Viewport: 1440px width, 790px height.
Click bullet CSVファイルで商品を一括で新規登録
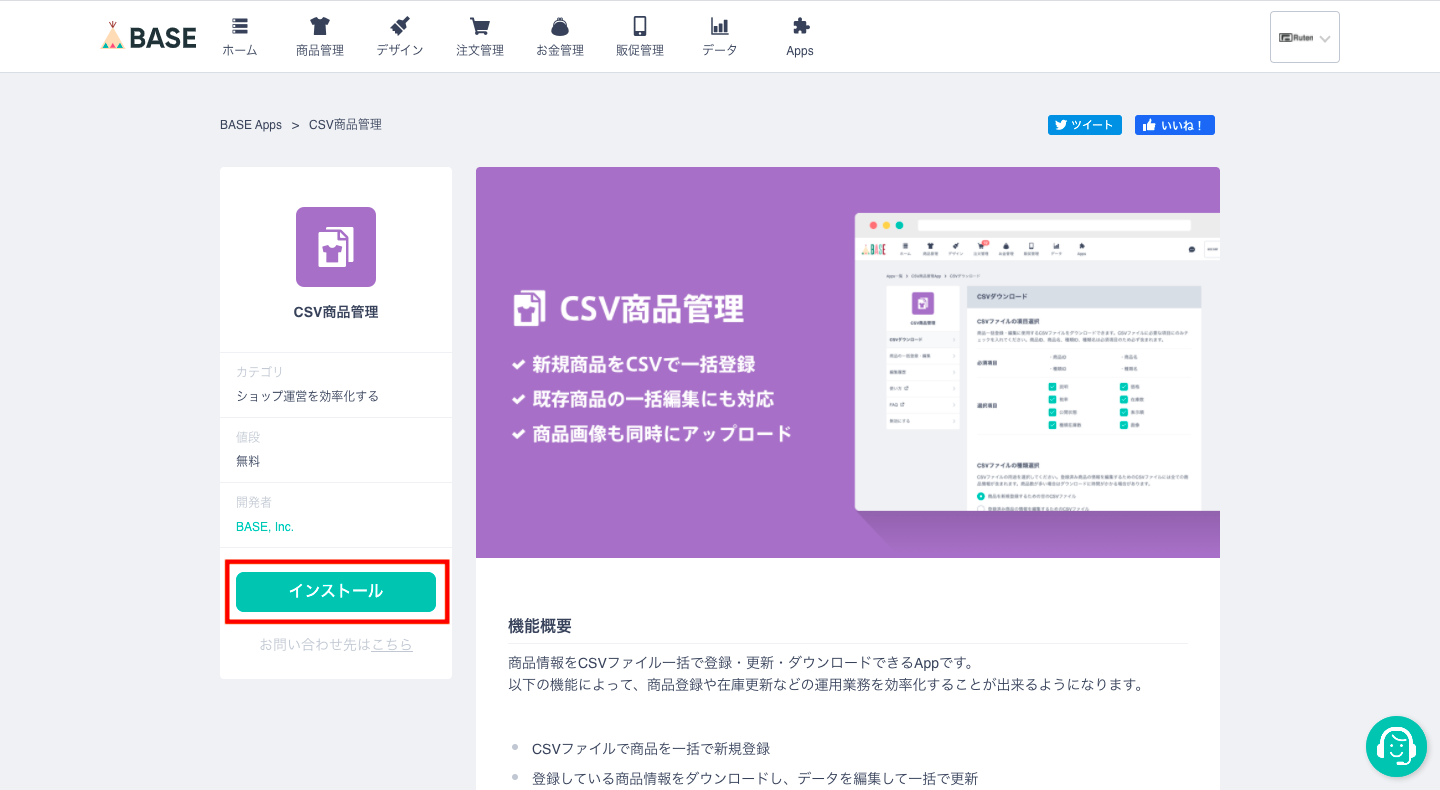[651, 748]
